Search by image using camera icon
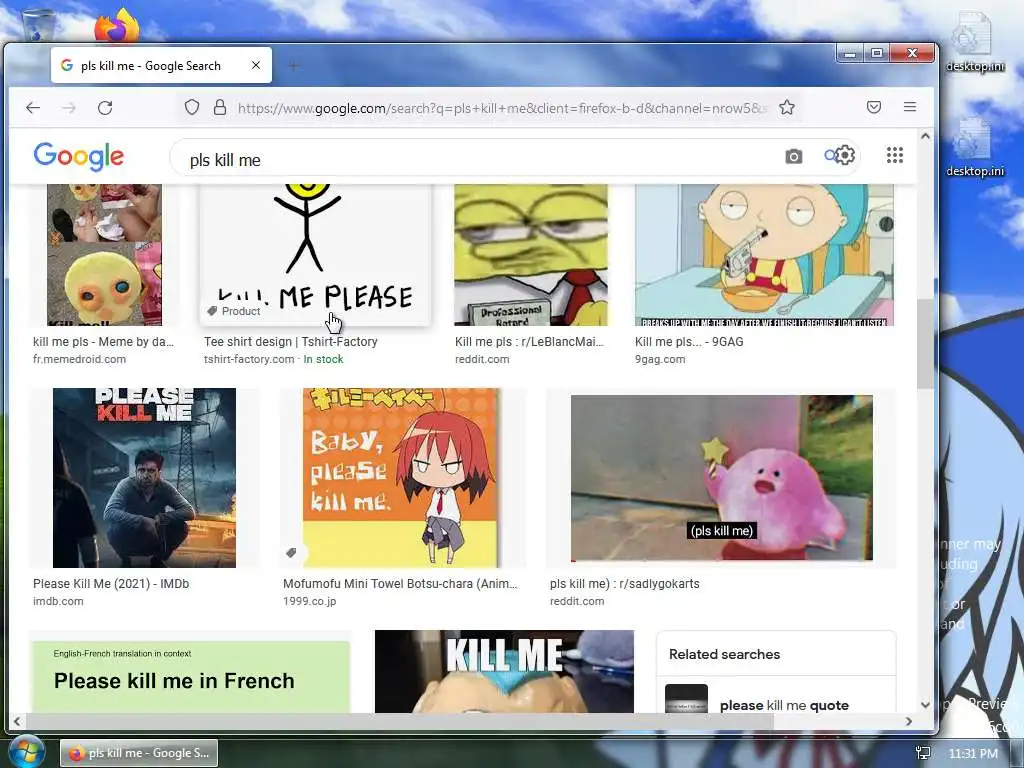Image resolution: width=1024 pixels, height=768 pixels. click(x=793, y=157)
